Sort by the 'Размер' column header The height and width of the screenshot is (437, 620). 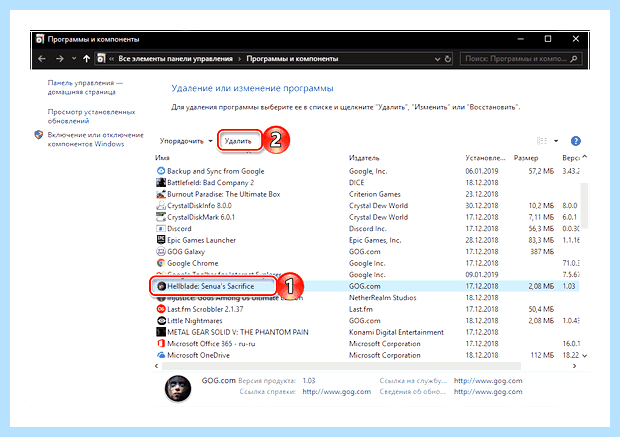(x=526, y=158)
